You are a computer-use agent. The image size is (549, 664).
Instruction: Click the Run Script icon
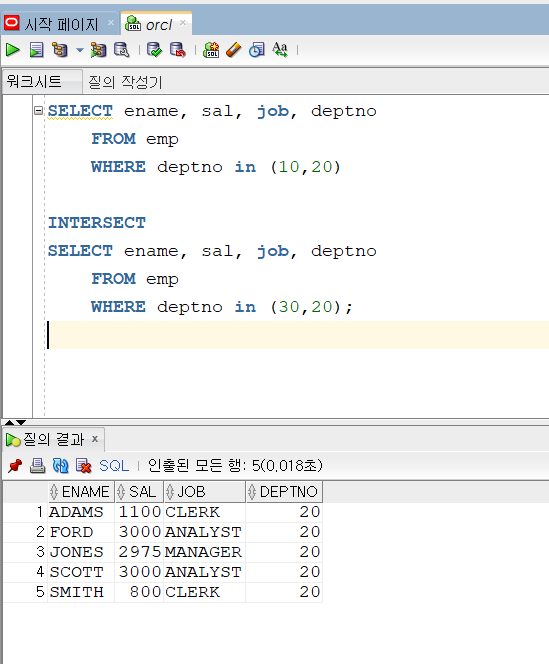[36, 50]
